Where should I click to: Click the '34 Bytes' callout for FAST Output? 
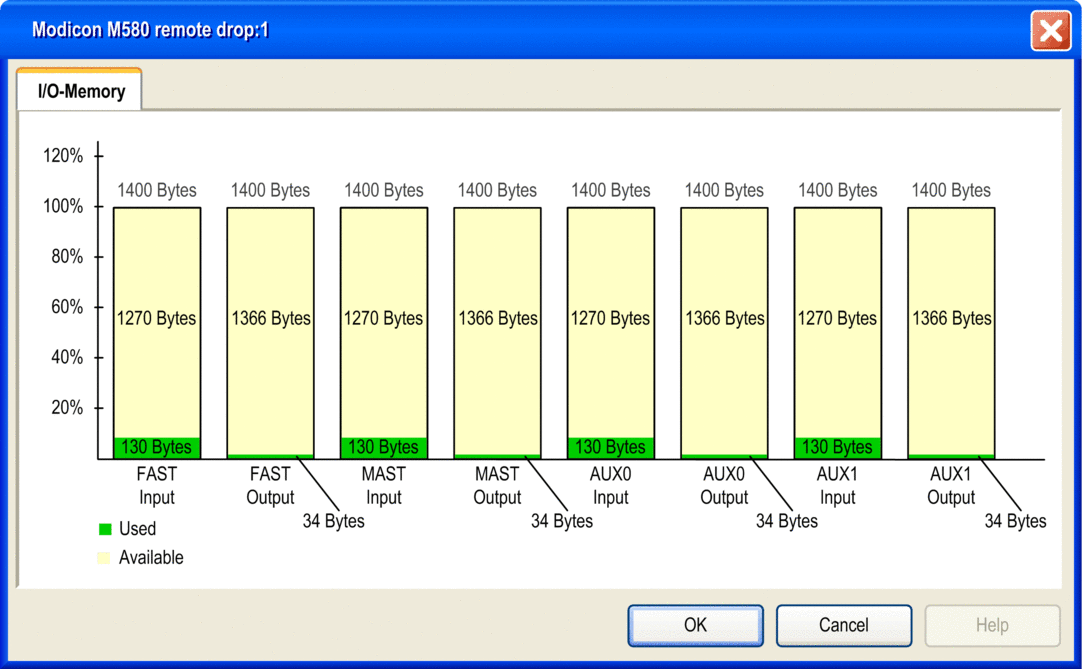point(333,521)
